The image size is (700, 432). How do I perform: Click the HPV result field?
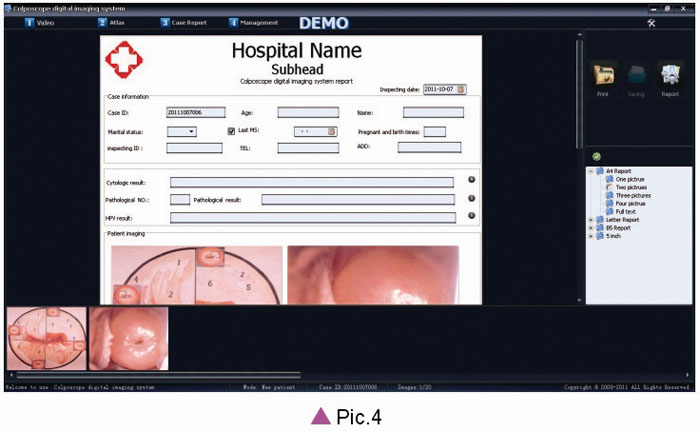pyautogui.click(x=312, y=218)
